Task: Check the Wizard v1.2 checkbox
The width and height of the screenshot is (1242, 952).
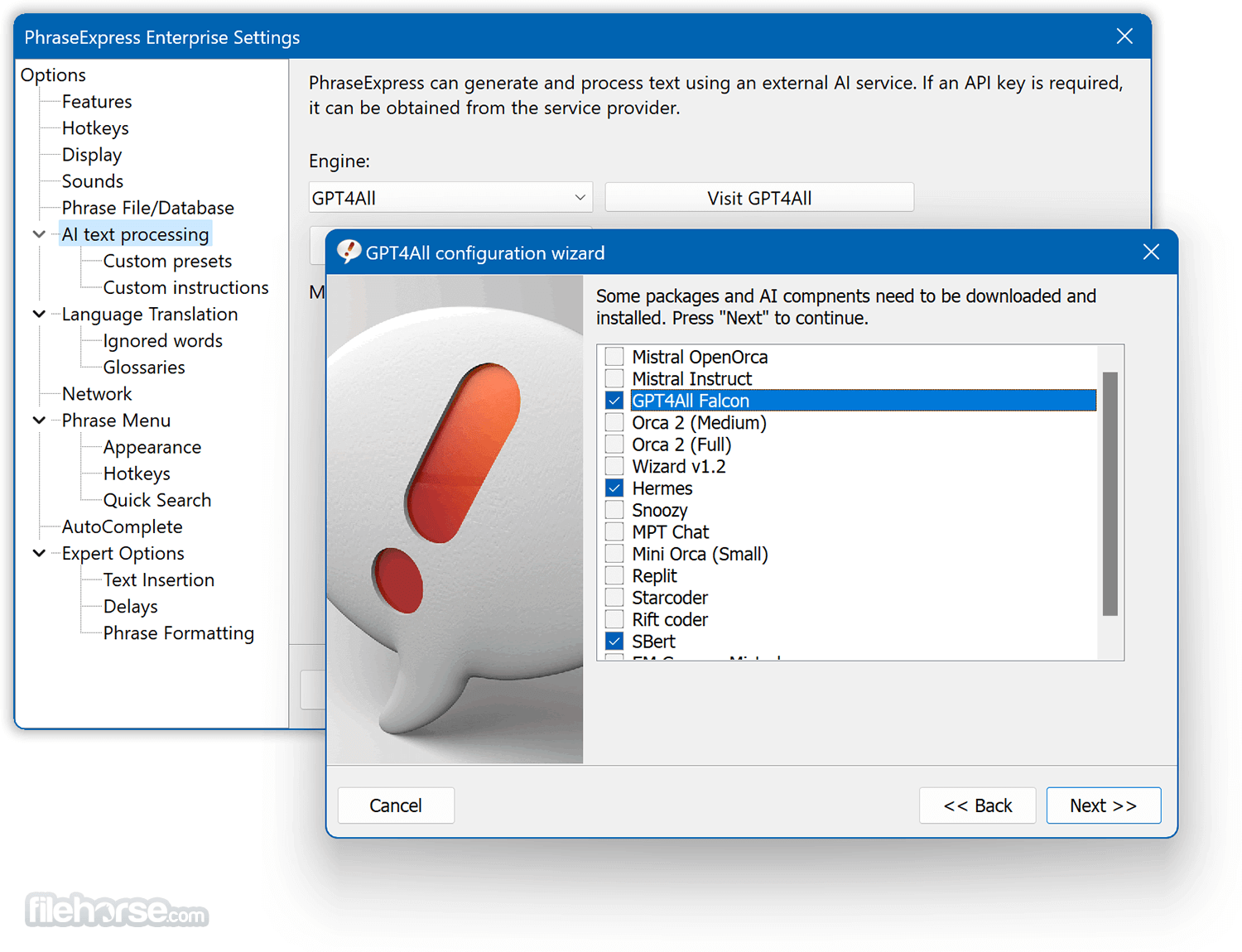Action: [x=614, y=466]
